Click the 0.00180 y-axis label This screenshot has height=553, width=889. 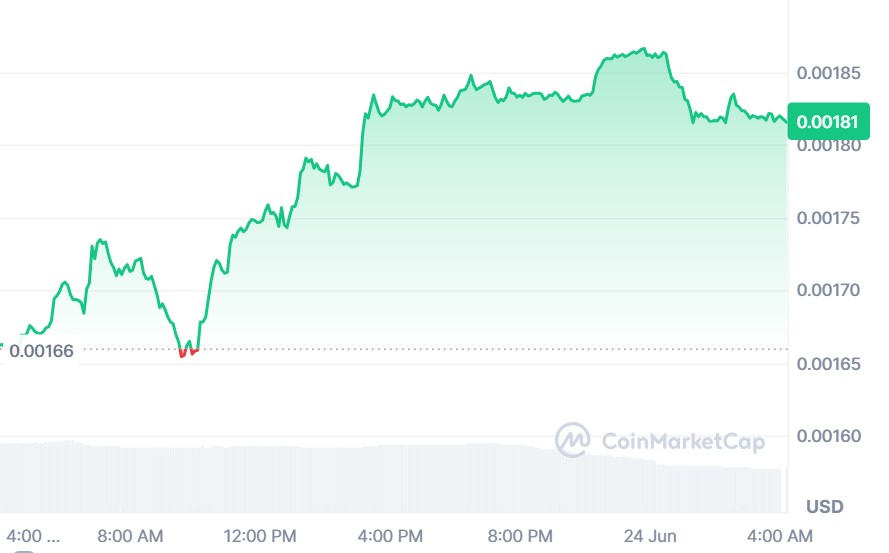coord(826,146)
